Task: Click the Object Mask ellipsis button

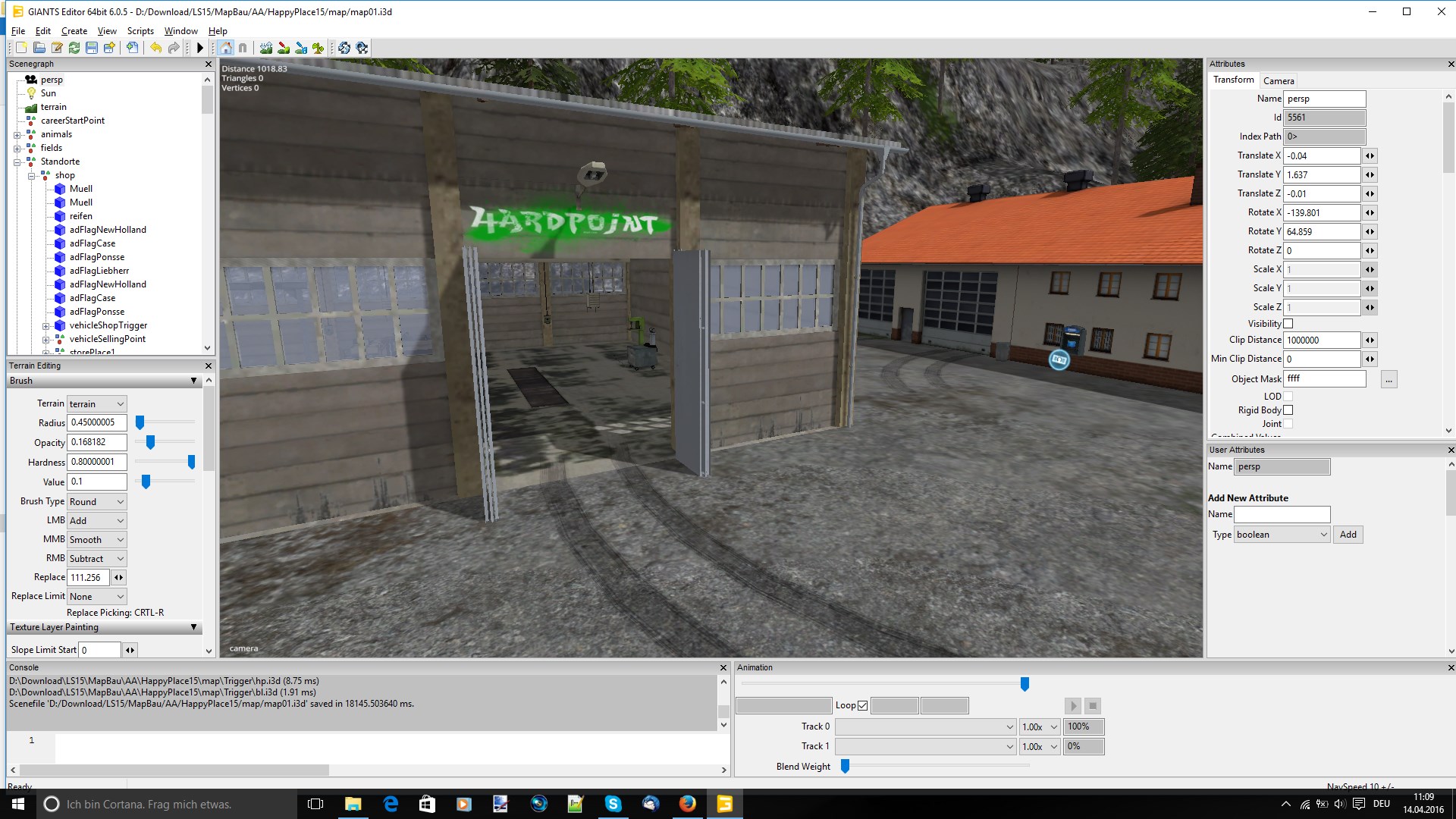Action: [1389, 379]
